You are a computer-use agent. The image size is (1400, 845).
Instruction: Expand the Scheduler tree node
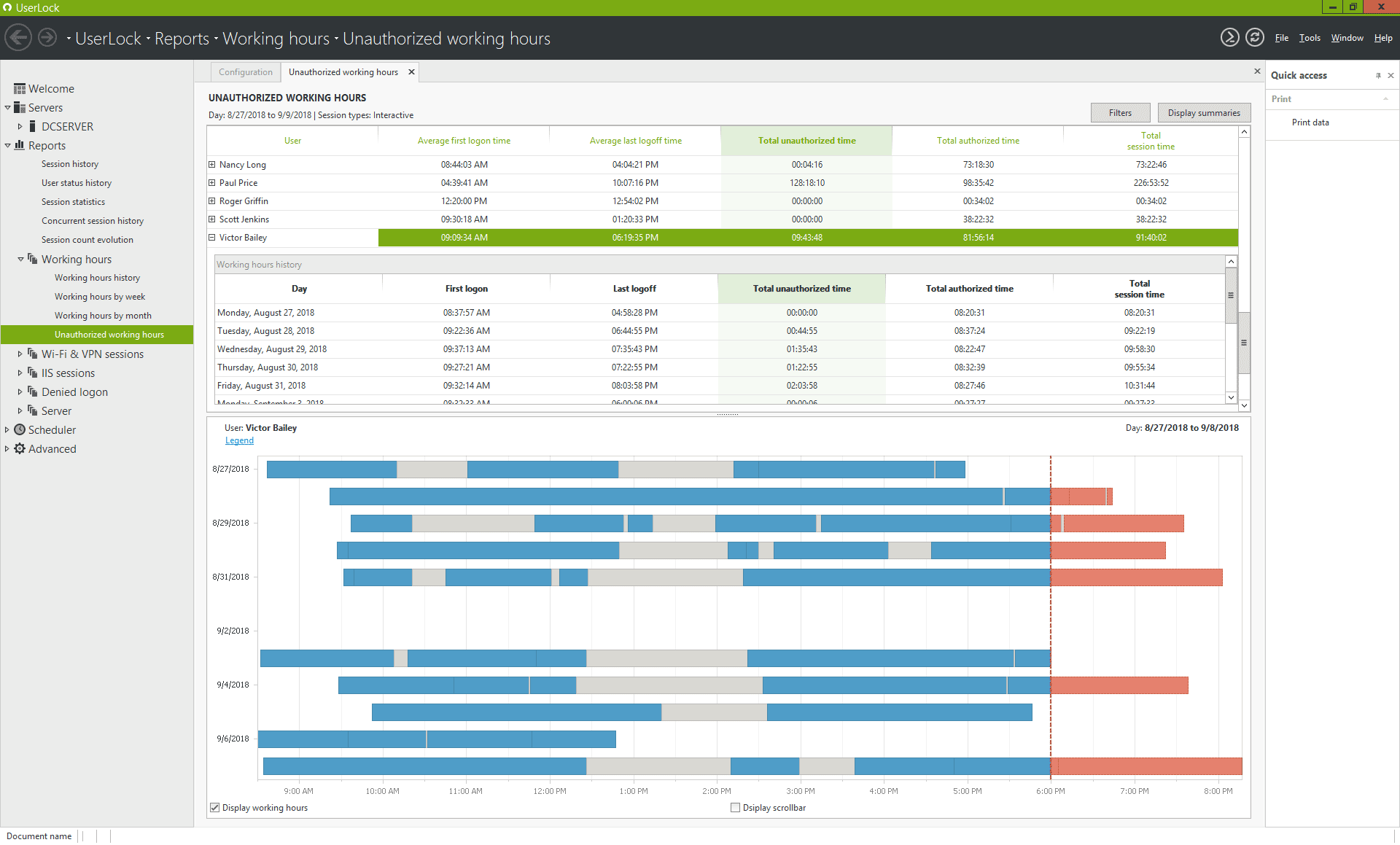tap(7, 430)
